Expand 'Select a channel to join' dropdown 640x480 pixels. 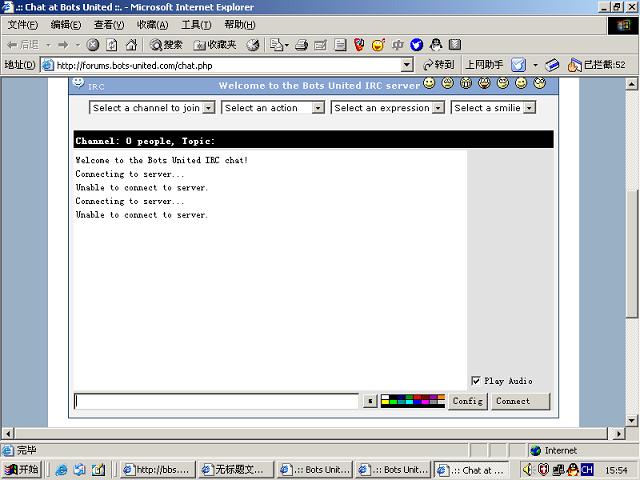click(x=209, y=108)
